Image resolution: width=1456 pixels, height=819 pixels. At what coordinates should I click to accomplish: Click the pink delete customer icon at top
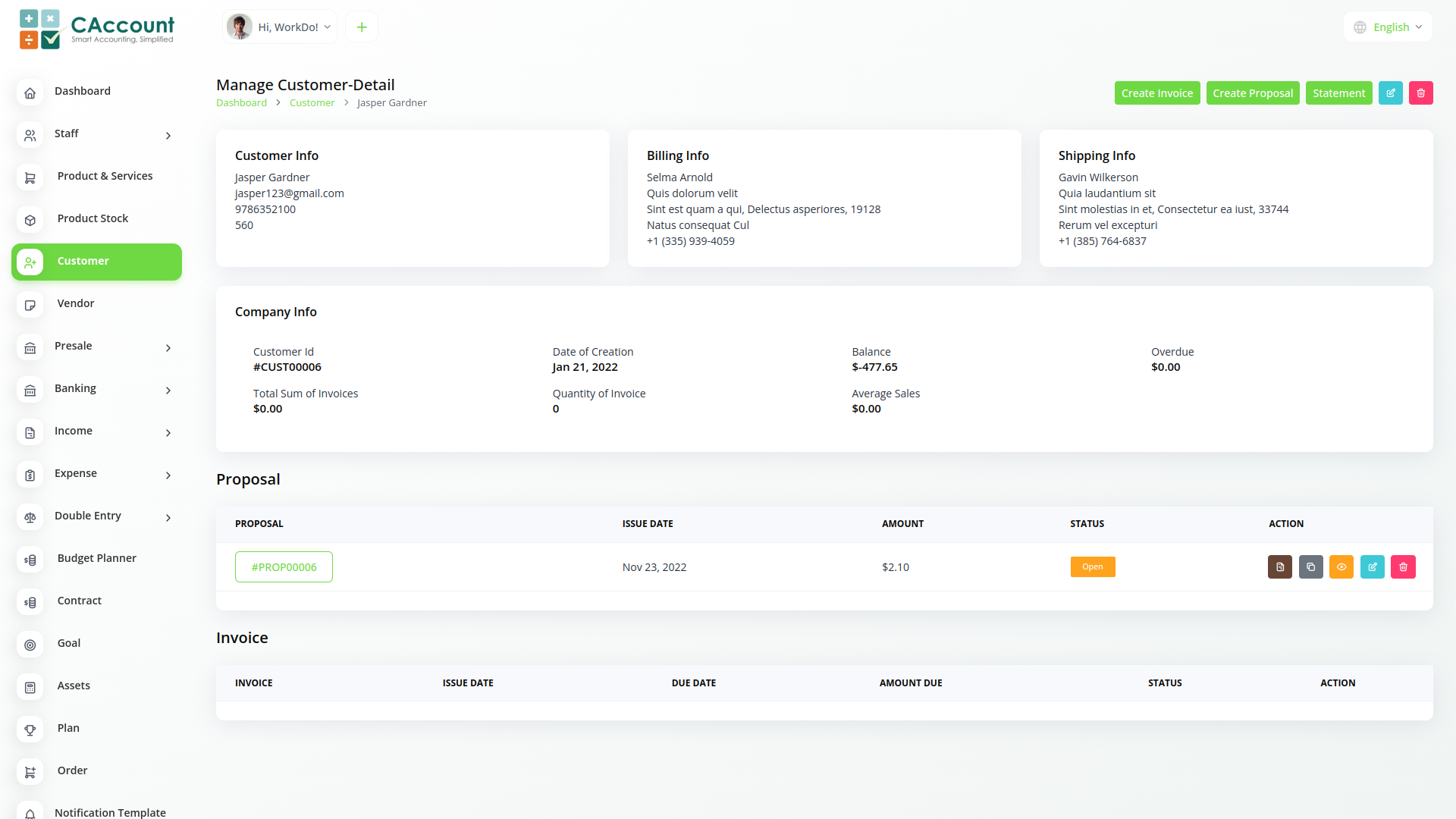point(1420,93)
